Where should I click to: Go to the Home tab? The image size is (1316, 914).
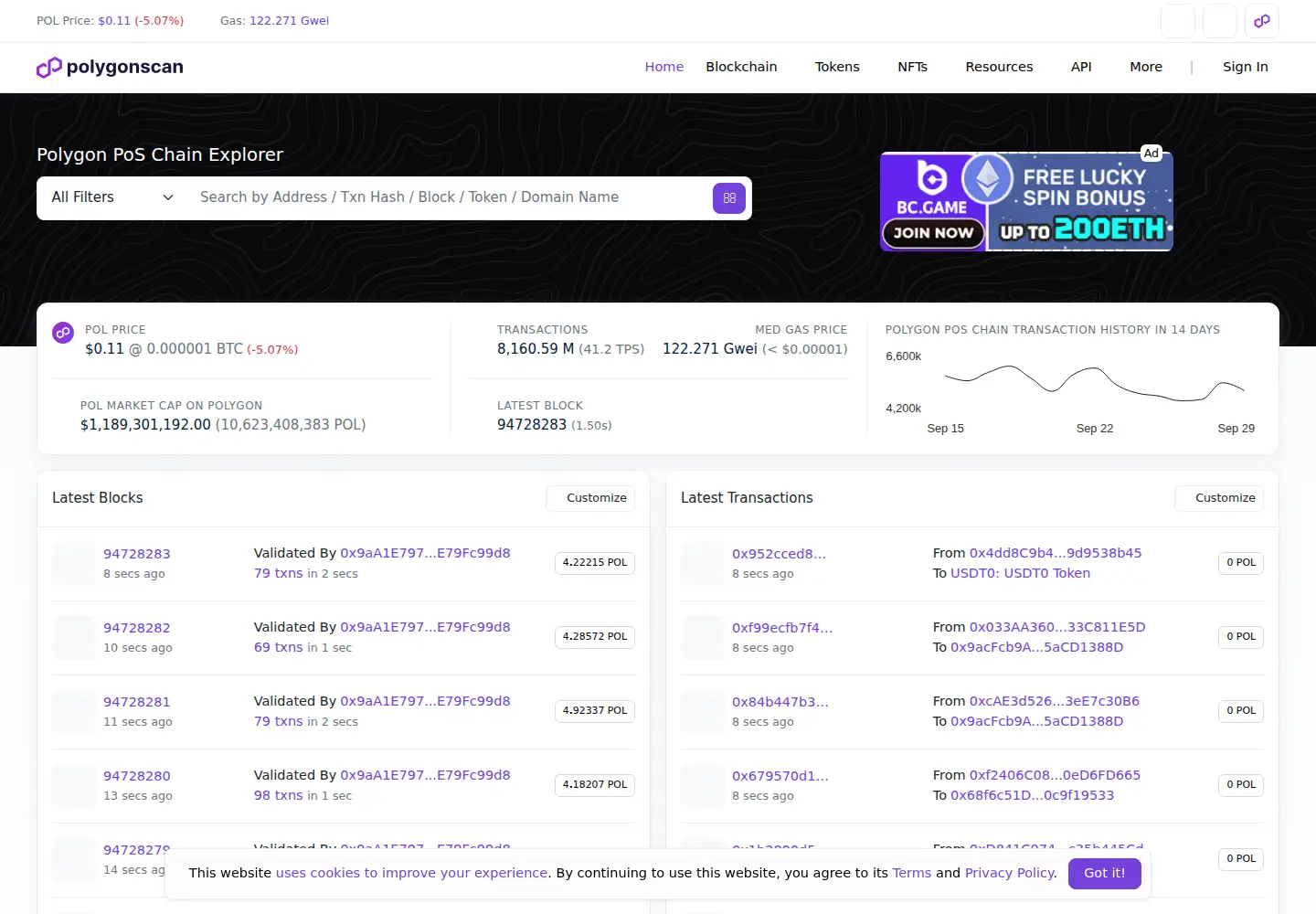664,67
